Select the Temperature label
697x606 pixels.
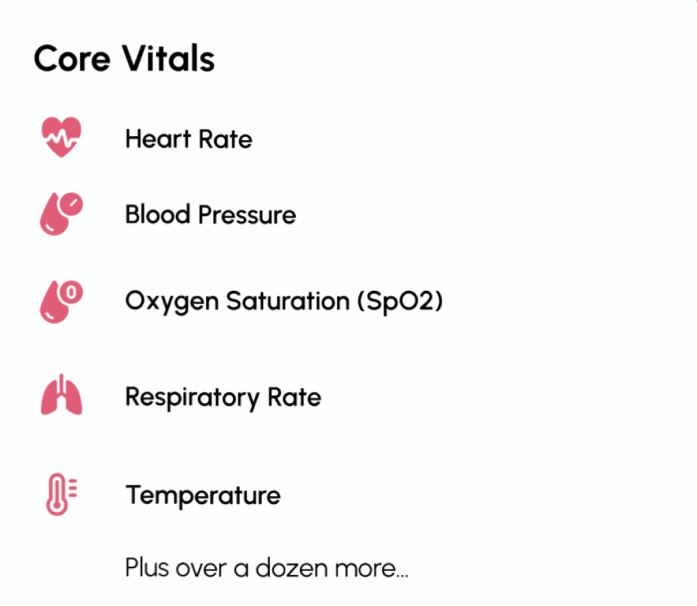[x=203, y=495]
